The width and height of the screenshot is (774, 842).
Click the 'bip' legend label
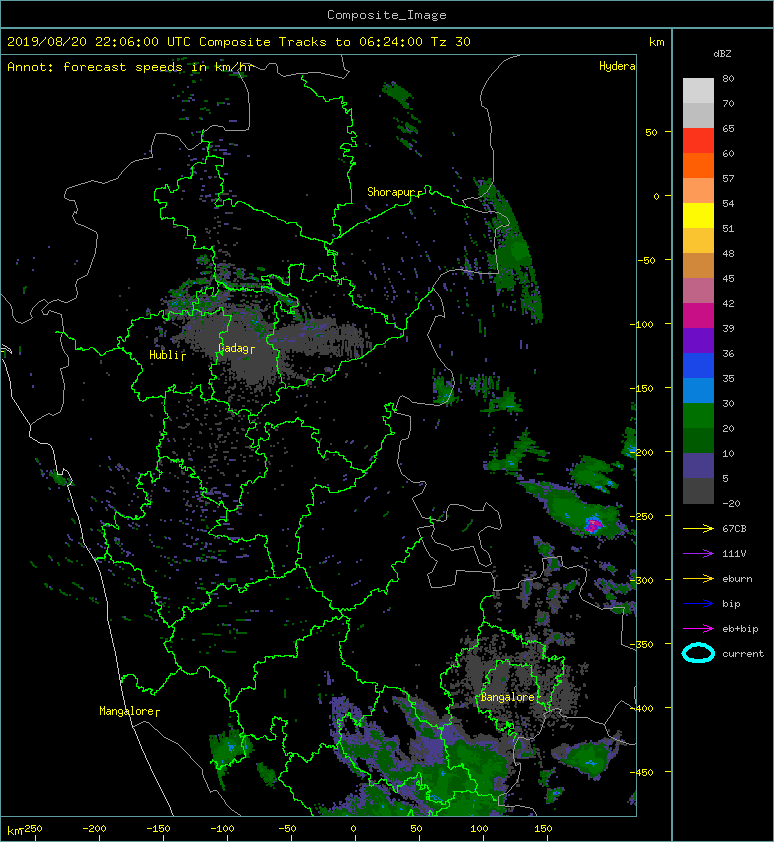[x=731, y=604]
